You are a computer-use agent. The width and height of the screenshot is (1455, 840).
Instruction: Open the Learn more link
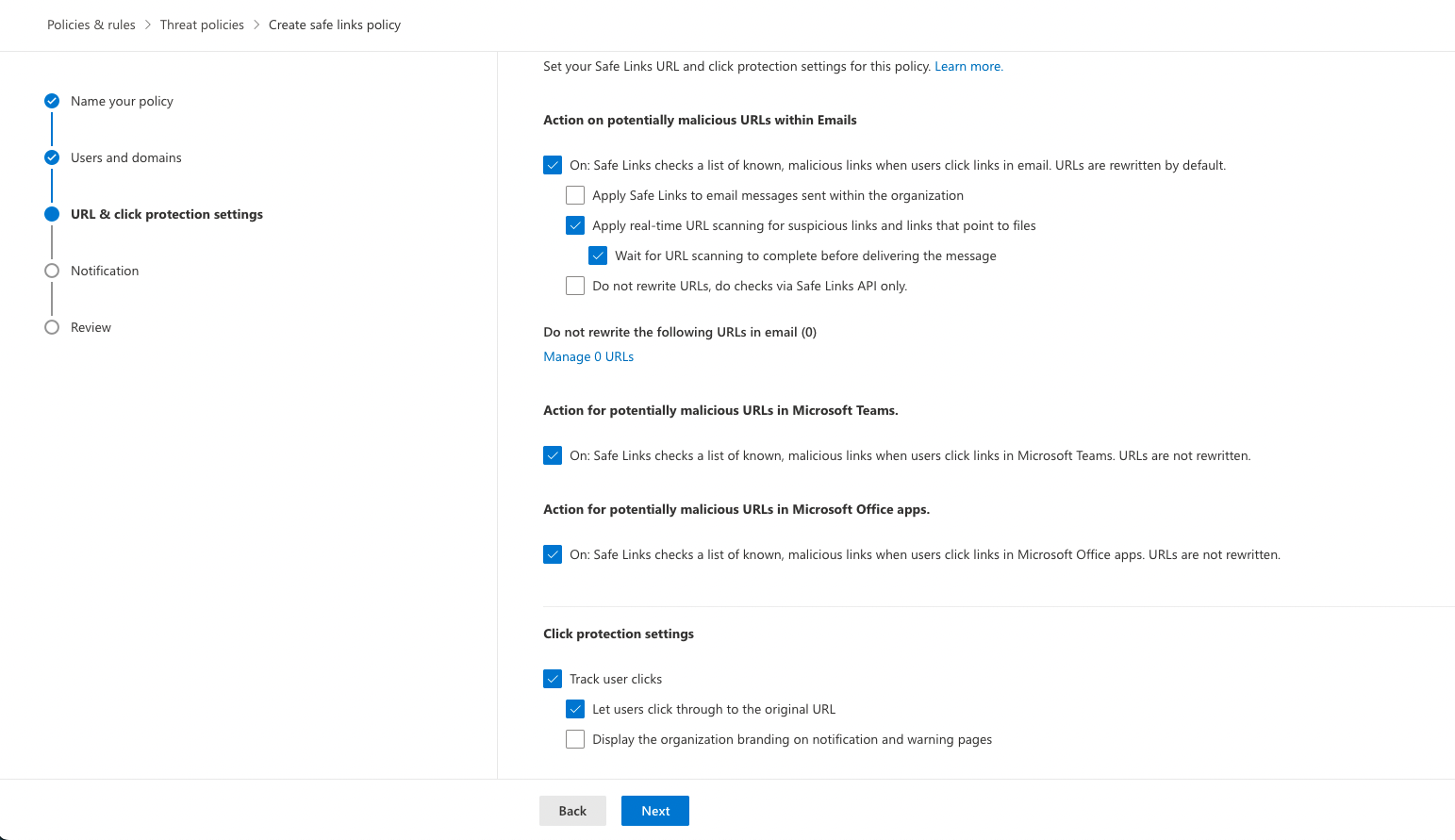point(968,66)
